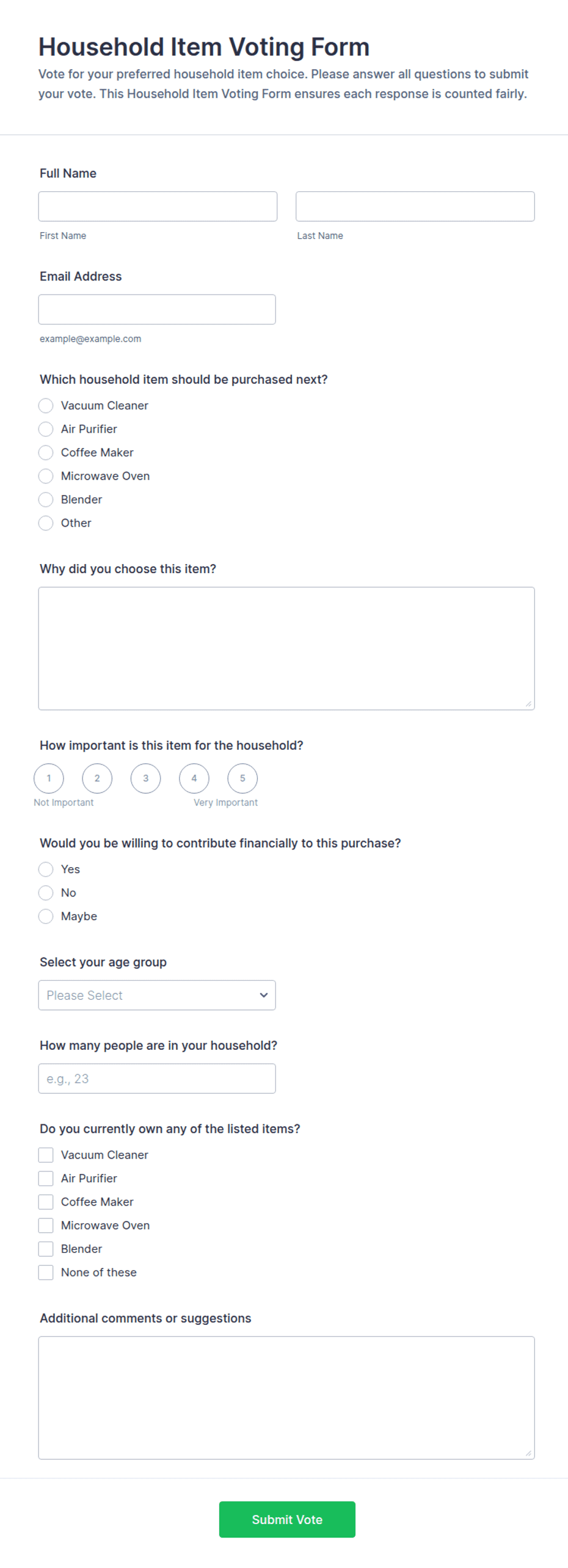Select the Vacuum Cleaner radio option
Screen dimensions: 568x1568
click(x=46, y=406)
